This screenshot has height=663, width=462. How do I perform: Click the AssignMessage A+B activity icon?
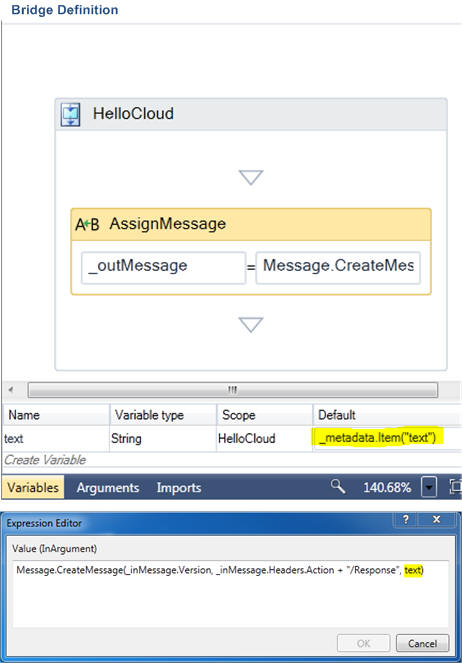[87, 224]
